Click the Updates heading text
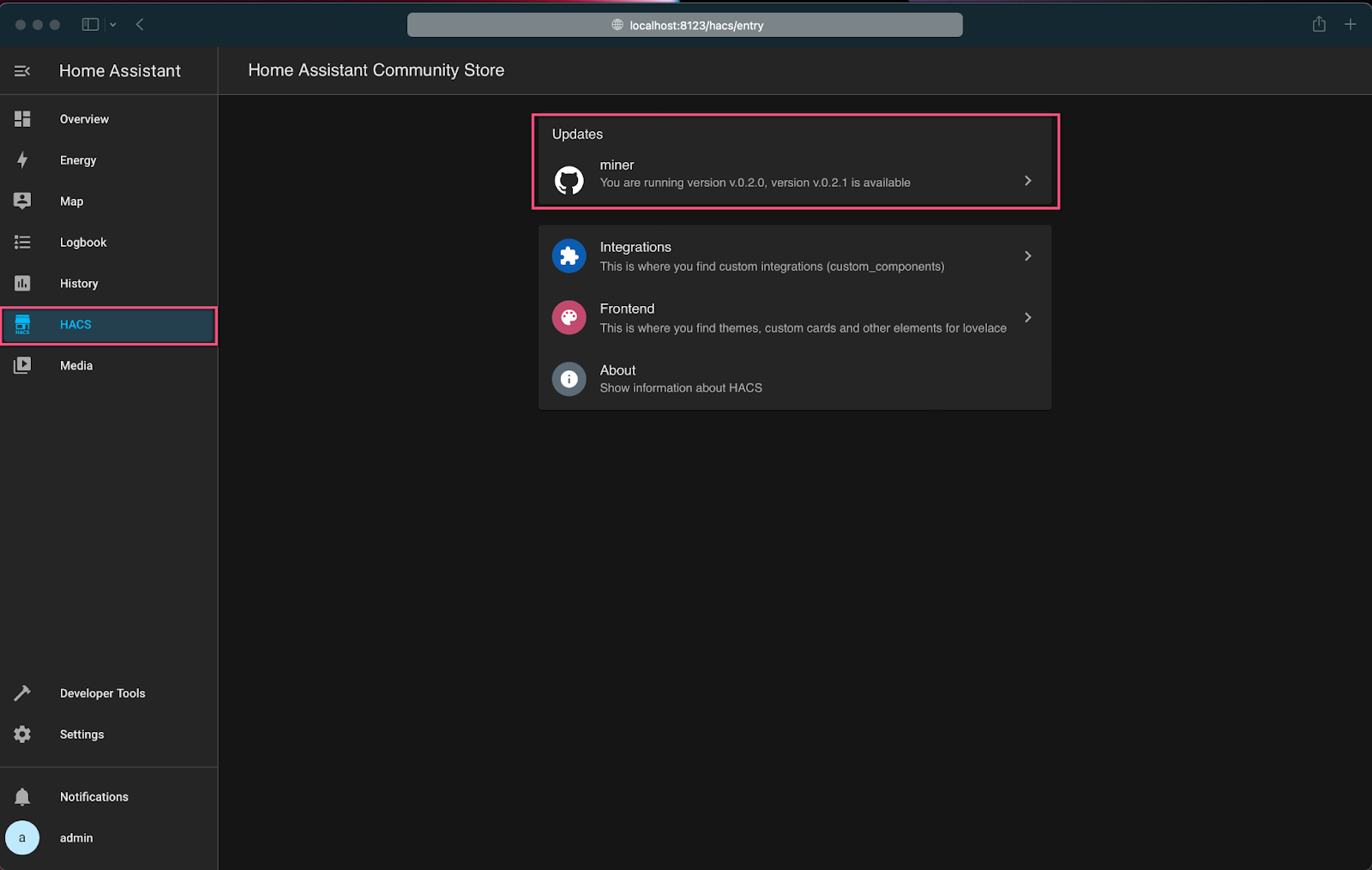The image size is (1372, 870). point(577,135)
